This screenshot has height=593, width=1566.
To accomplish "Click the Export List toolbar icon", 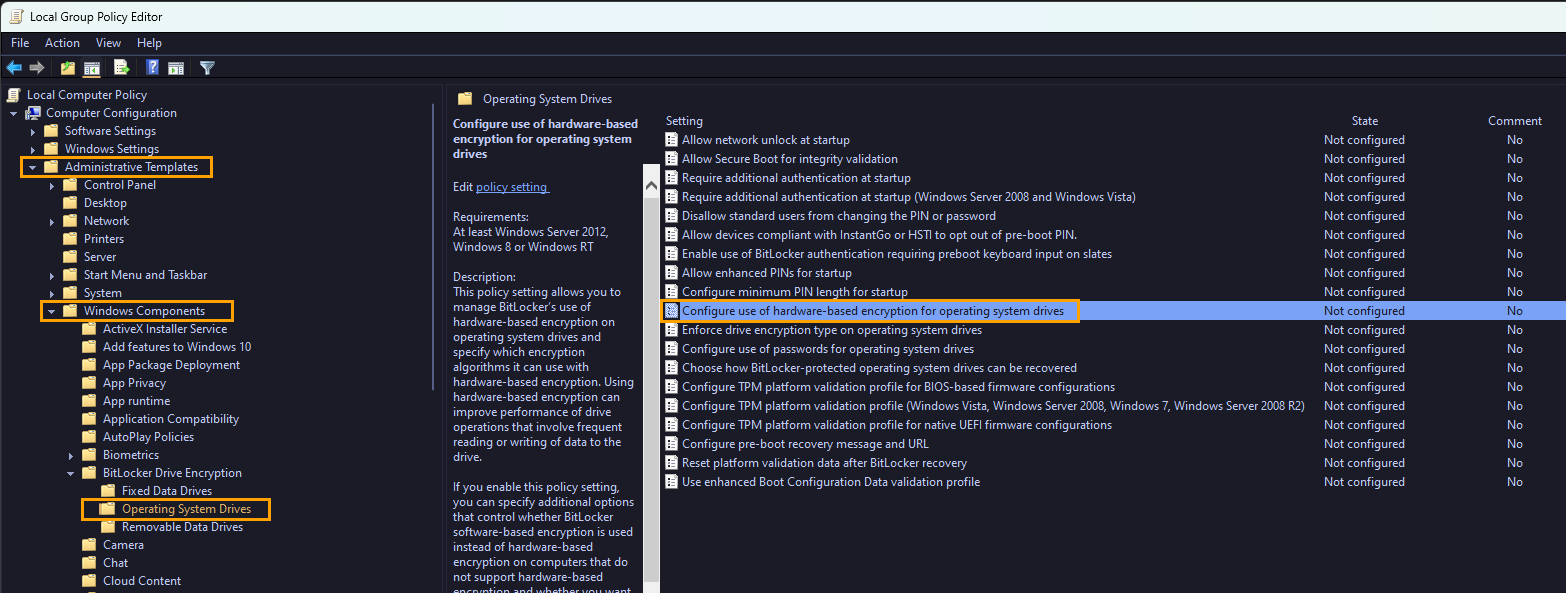I will point(122,68).
